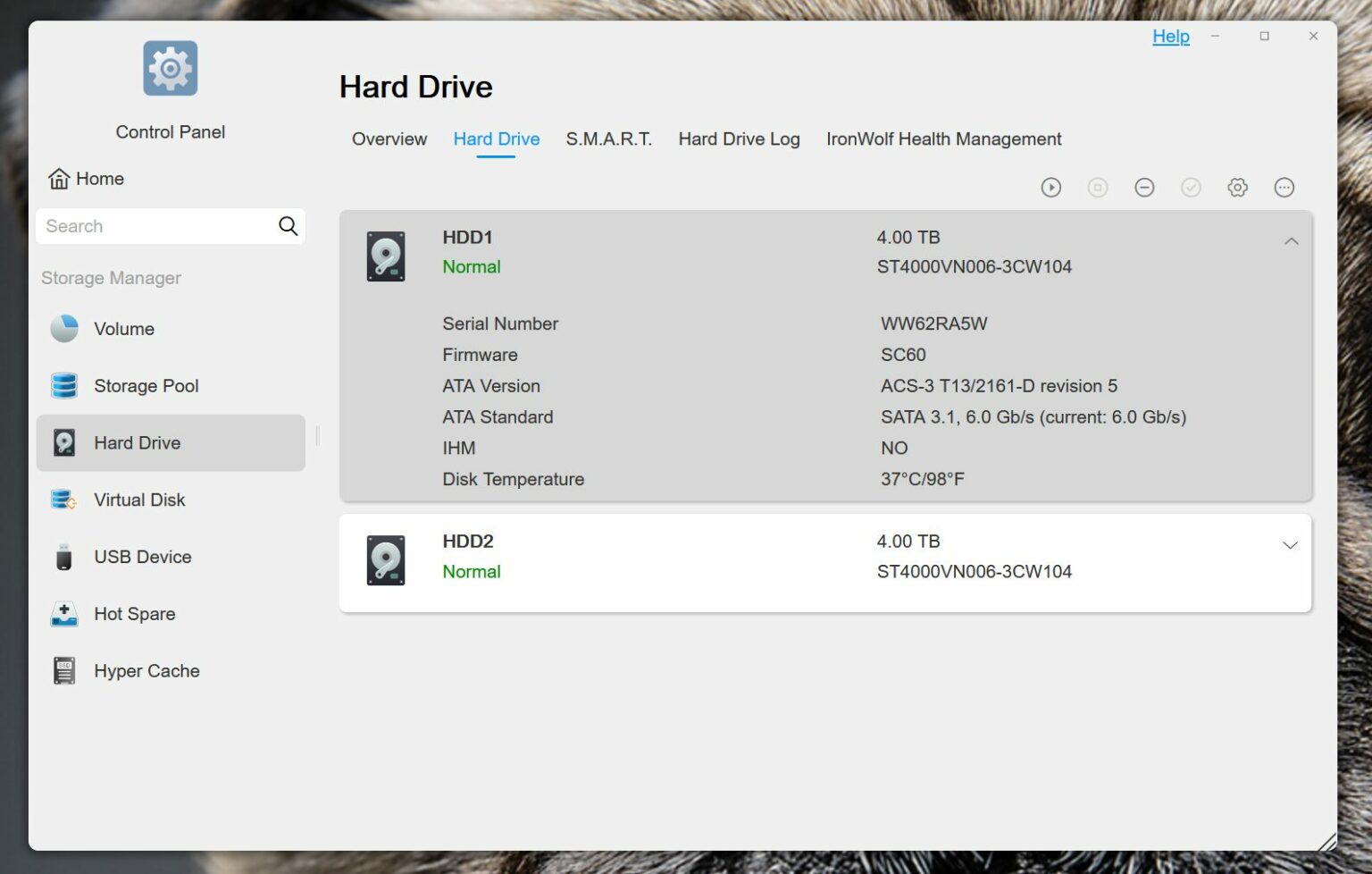Open the S.M.A.R.T. tab
Viewport: 1372px width, 874px height.
tap(608, 139)
